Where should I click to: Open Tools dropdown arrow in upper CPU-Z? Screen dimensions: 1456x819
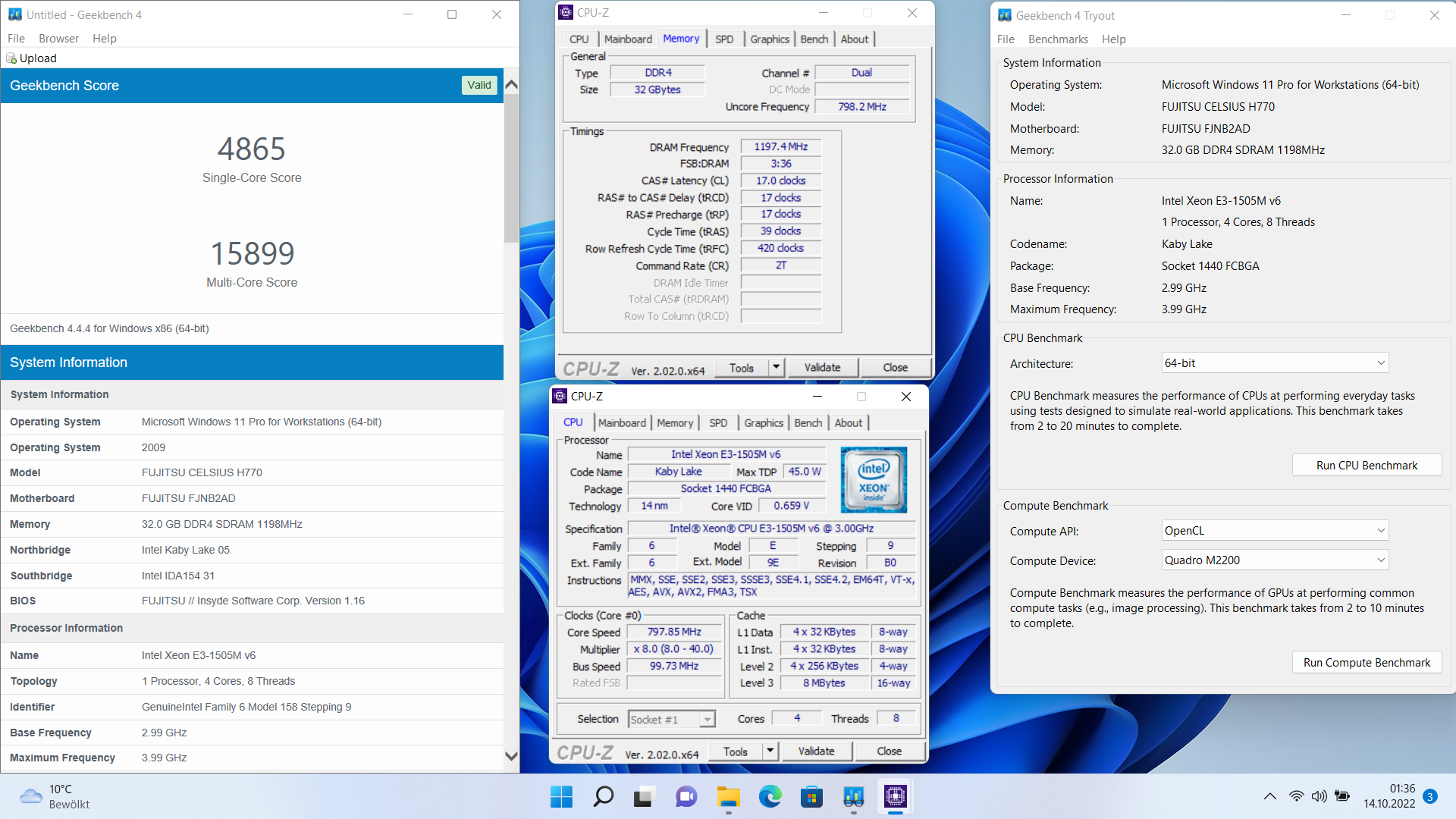click(x=776, y=368)
